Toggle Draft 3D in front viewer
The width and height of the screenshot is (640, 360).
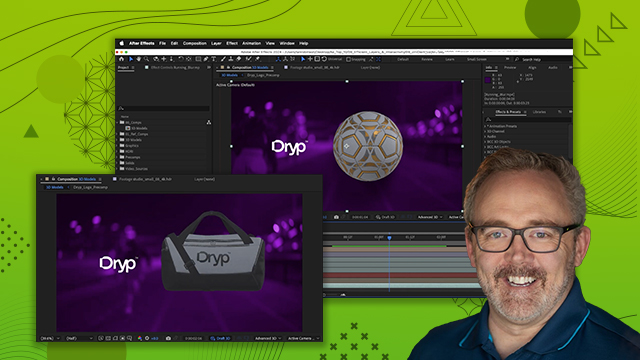tap(220, 338)
